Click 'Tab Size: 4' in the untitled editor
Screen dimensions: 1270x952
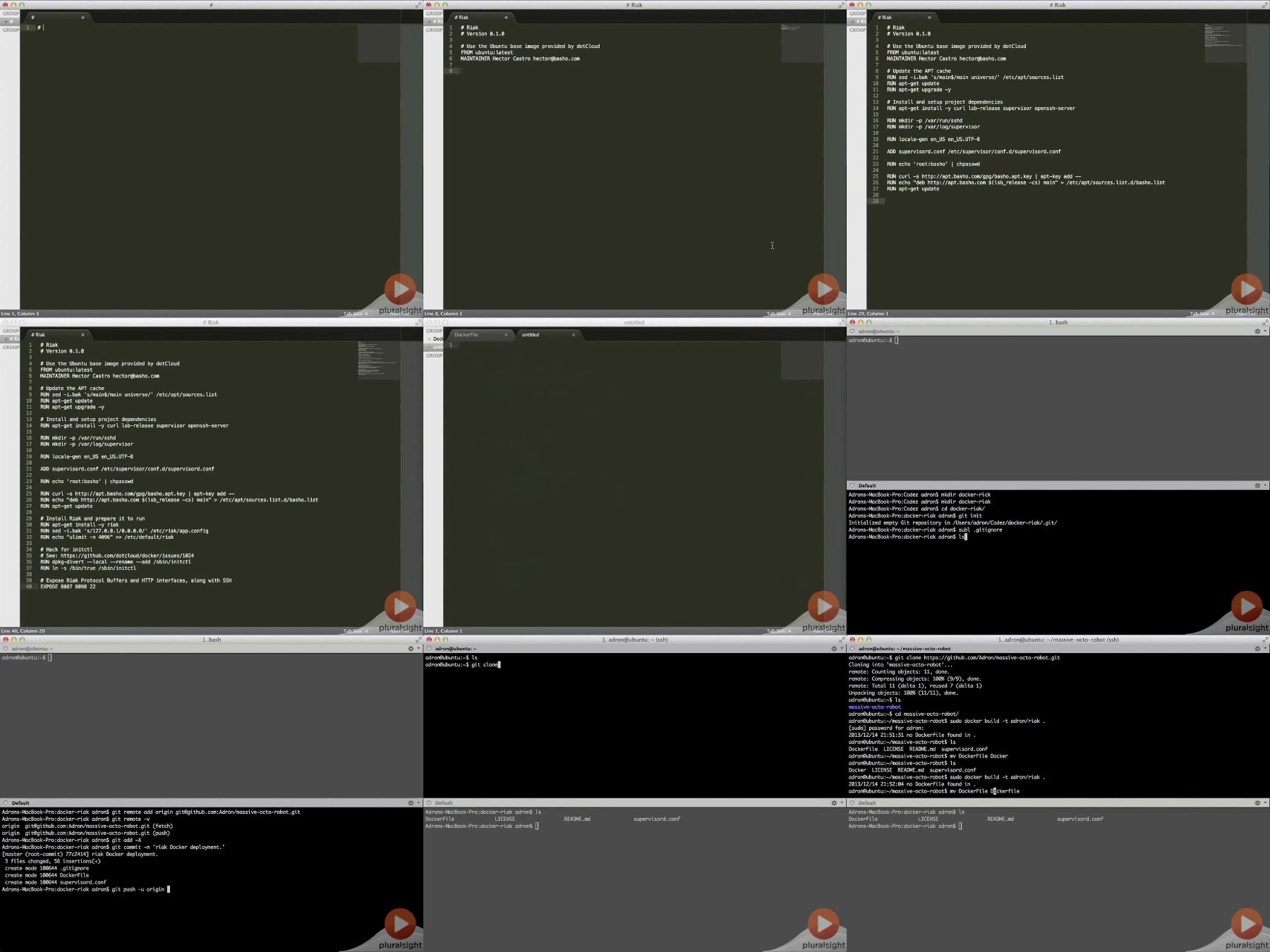779,631
